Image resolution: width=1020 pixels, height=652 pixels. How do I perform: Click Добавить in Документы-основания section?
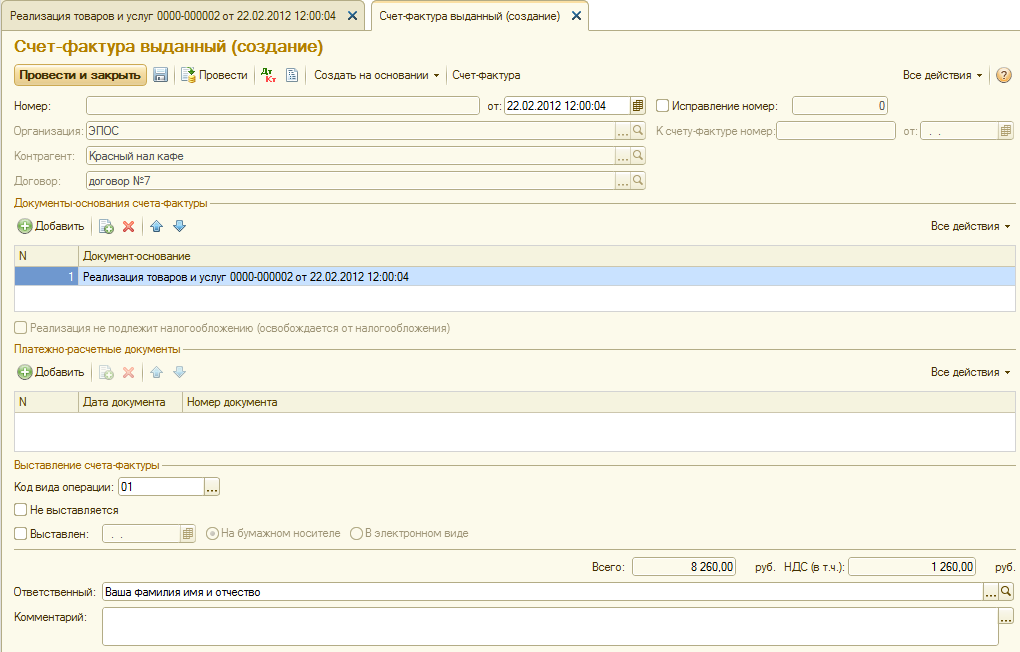pos(51,226)
